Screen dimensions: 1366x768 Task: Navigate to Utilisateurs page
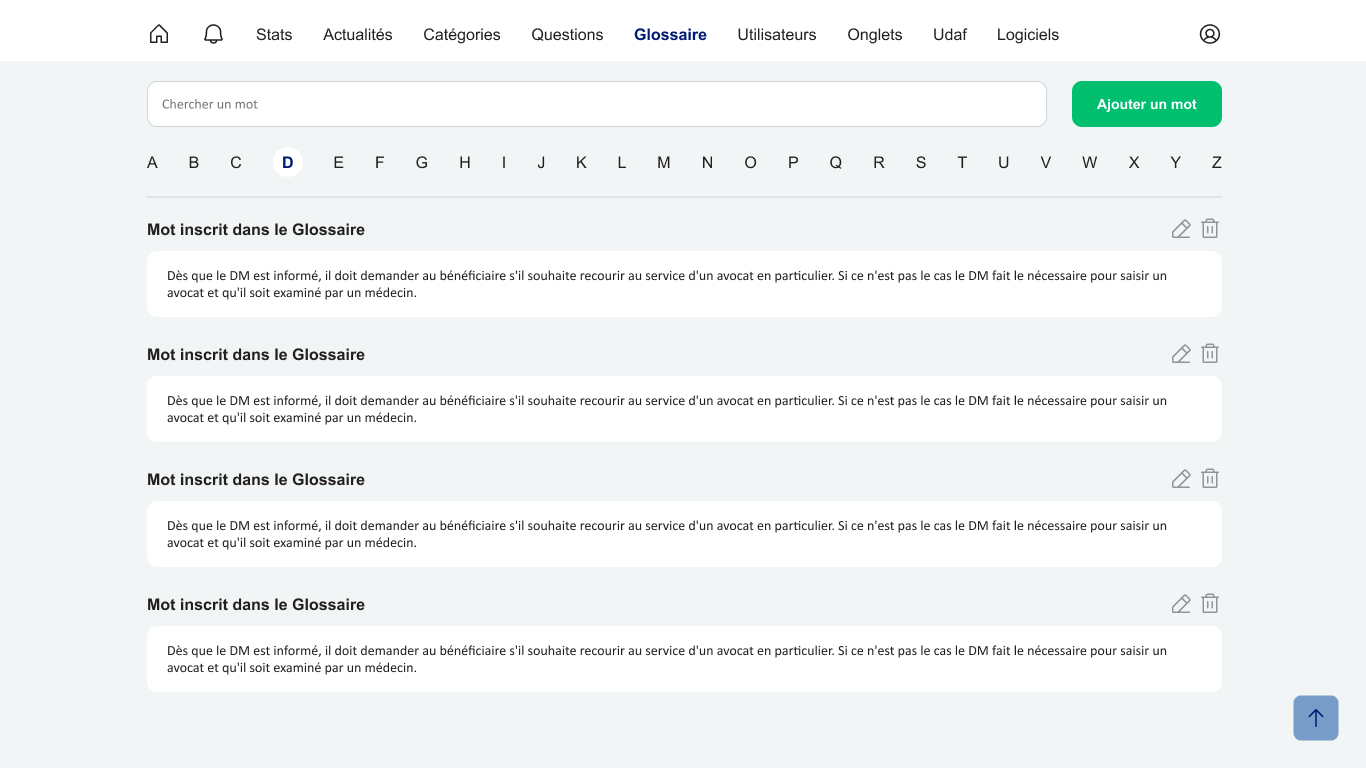click(776, 34)
